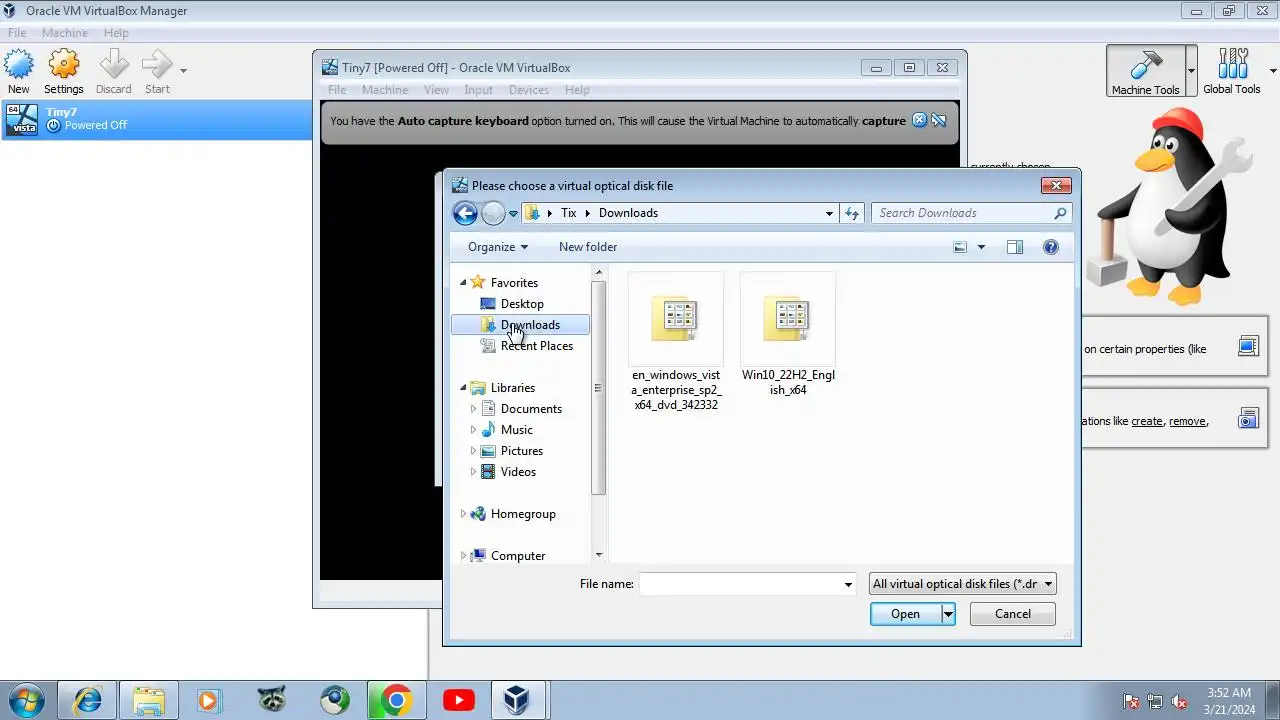This screenshot has height=720, width=1280.
Task: Select Machine Tools button
Action: click(x=1145, y=72)
